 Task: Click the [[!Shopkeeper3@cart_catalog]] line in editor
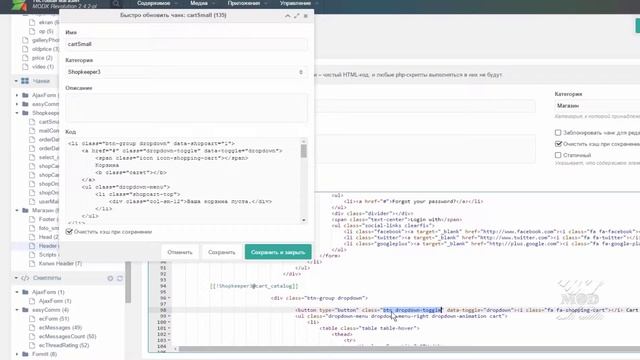(x=254, y=286)
